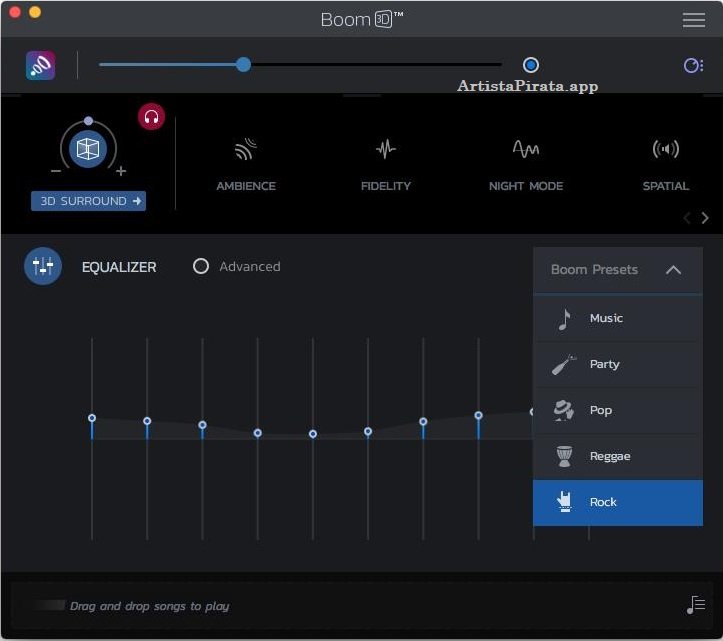Go to next effects page arrow
This screenshot has width=723, height=641.
[x=705, y=218]
